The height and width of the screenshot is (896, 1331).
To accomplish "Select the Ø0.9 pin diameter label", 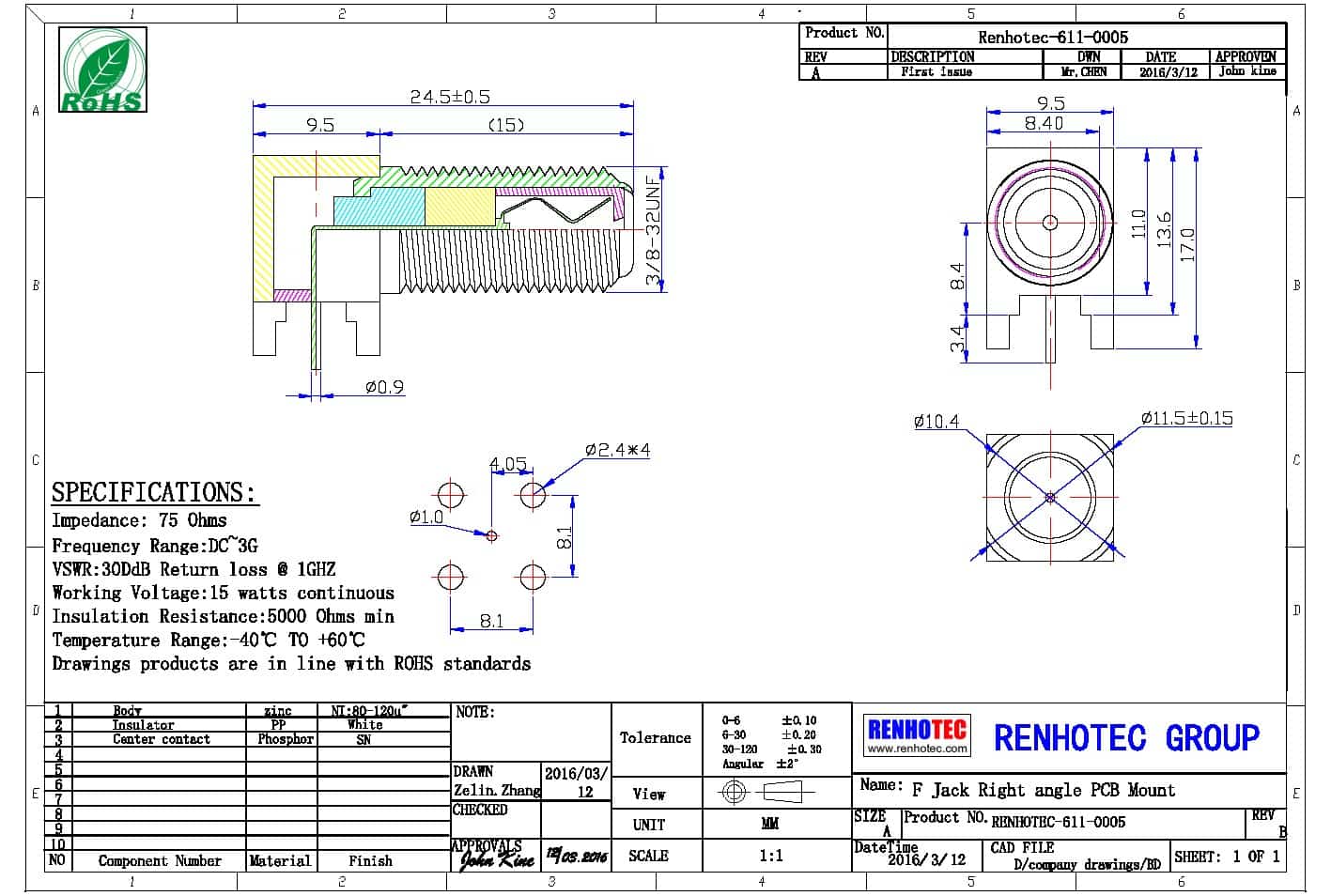I will [384, 387].
